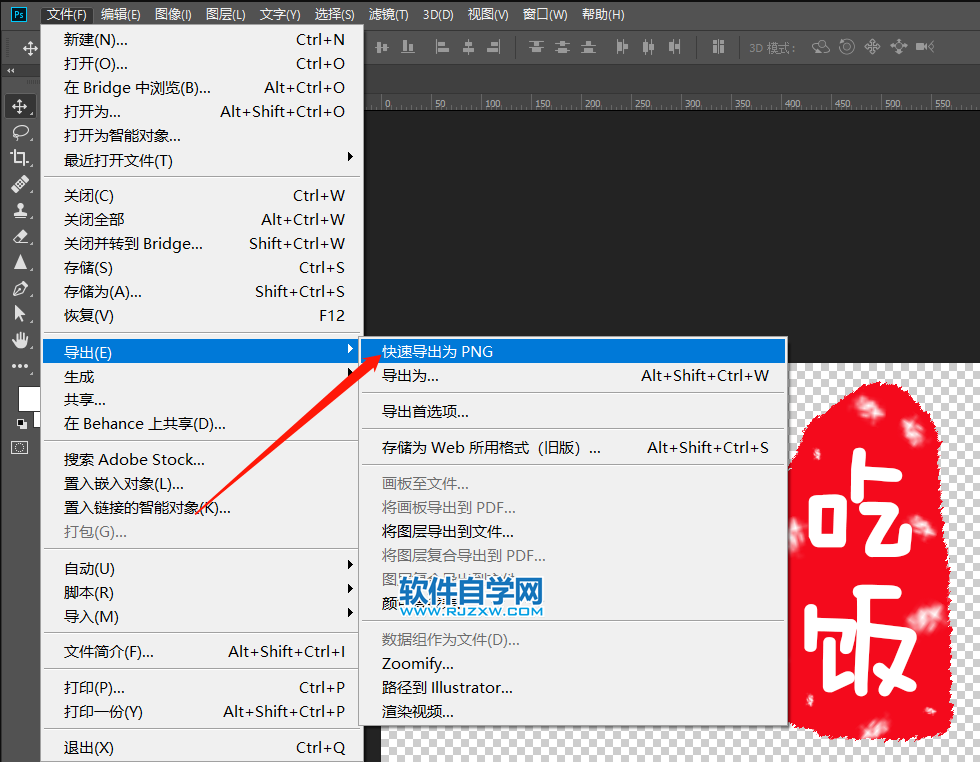Click the Ps application logo icon
This screenshot has height=762, width=980.
point(19,14)
